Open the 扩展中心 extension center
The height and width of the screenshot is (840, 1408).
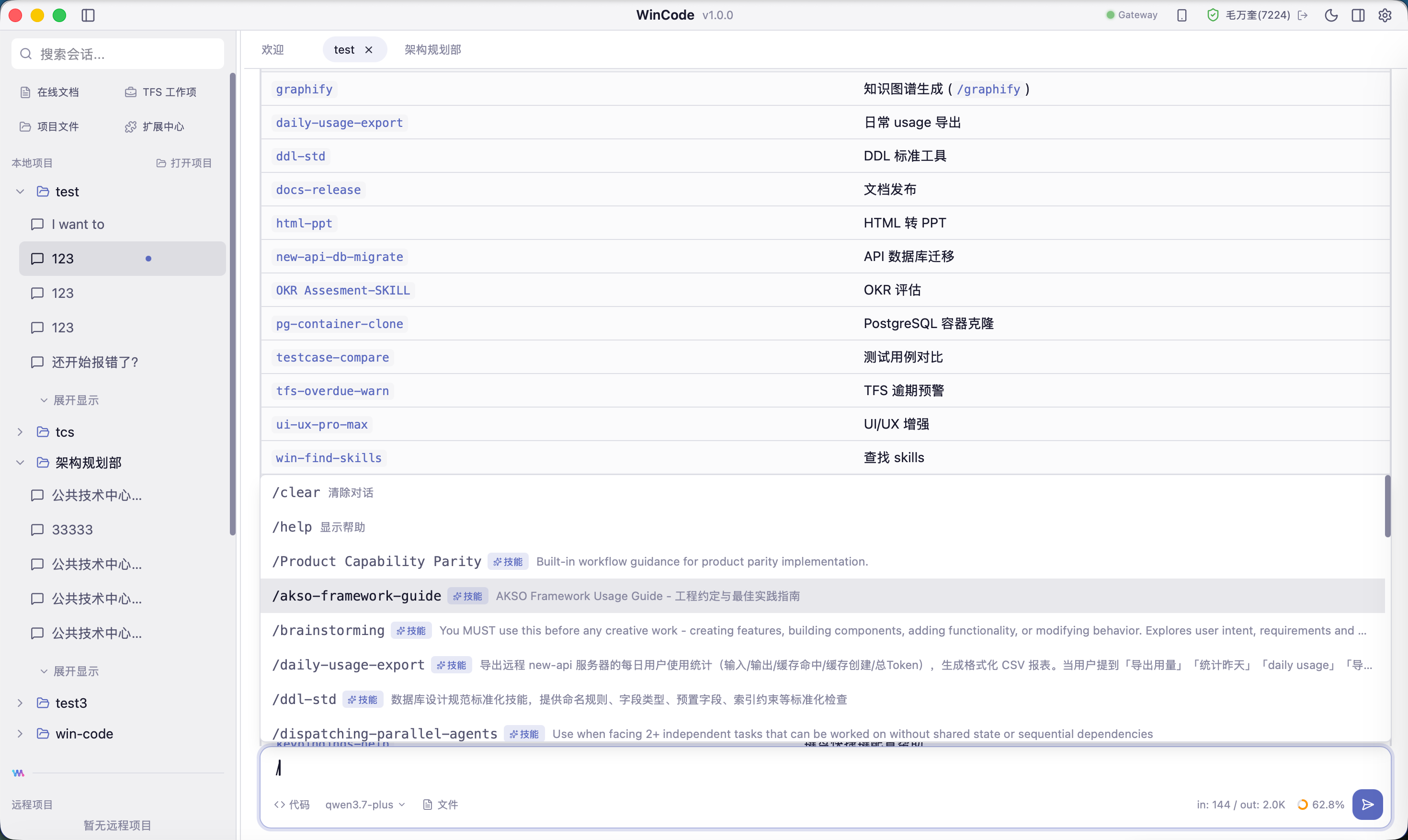coord(155,127)
